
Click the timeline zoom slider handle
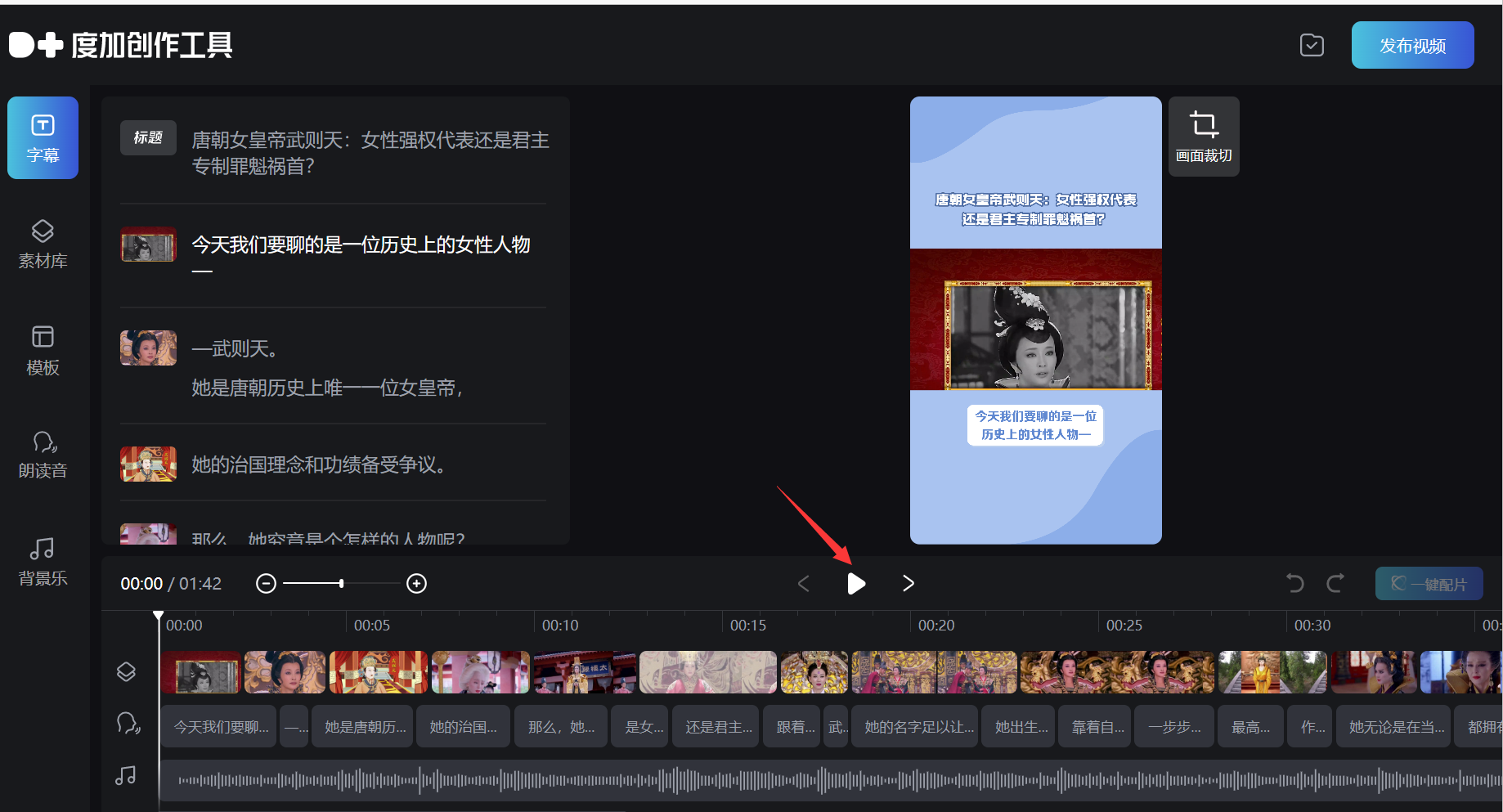[341, 583]
